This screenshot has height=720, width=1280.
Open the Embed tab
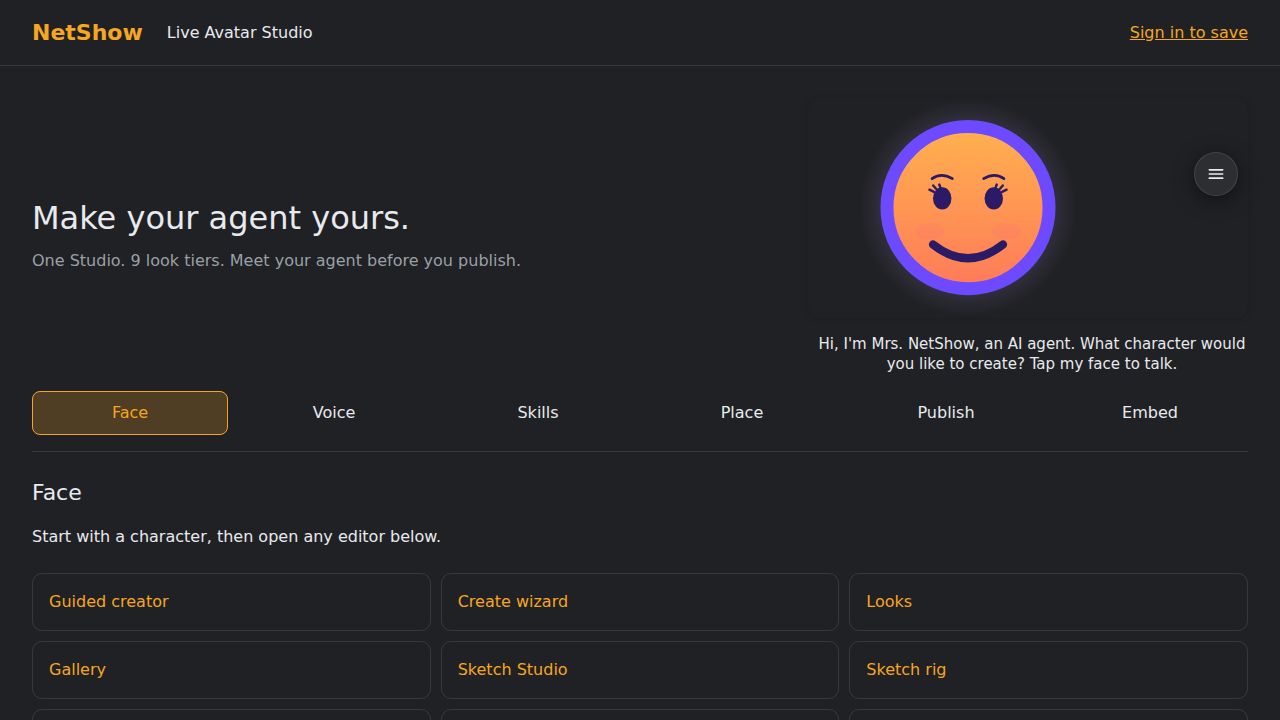1150,413
